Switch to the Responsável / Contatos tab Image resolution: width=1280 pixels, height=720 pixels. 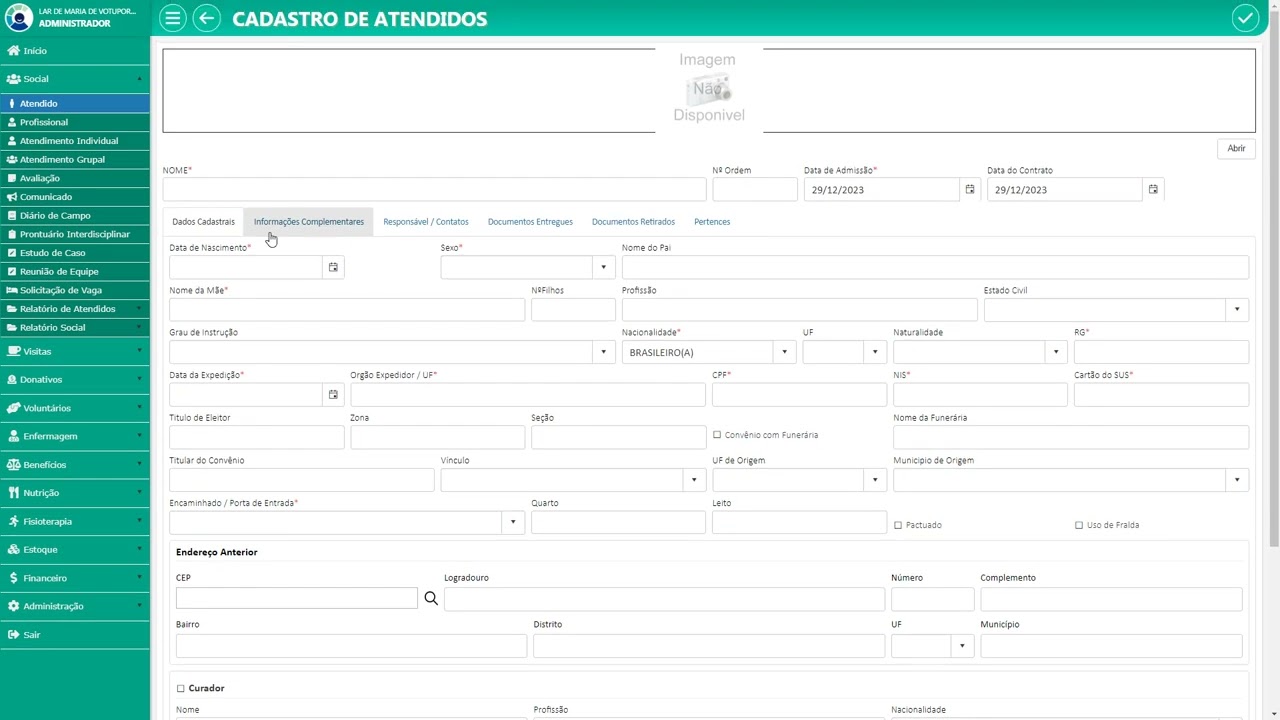click(426, 222)
